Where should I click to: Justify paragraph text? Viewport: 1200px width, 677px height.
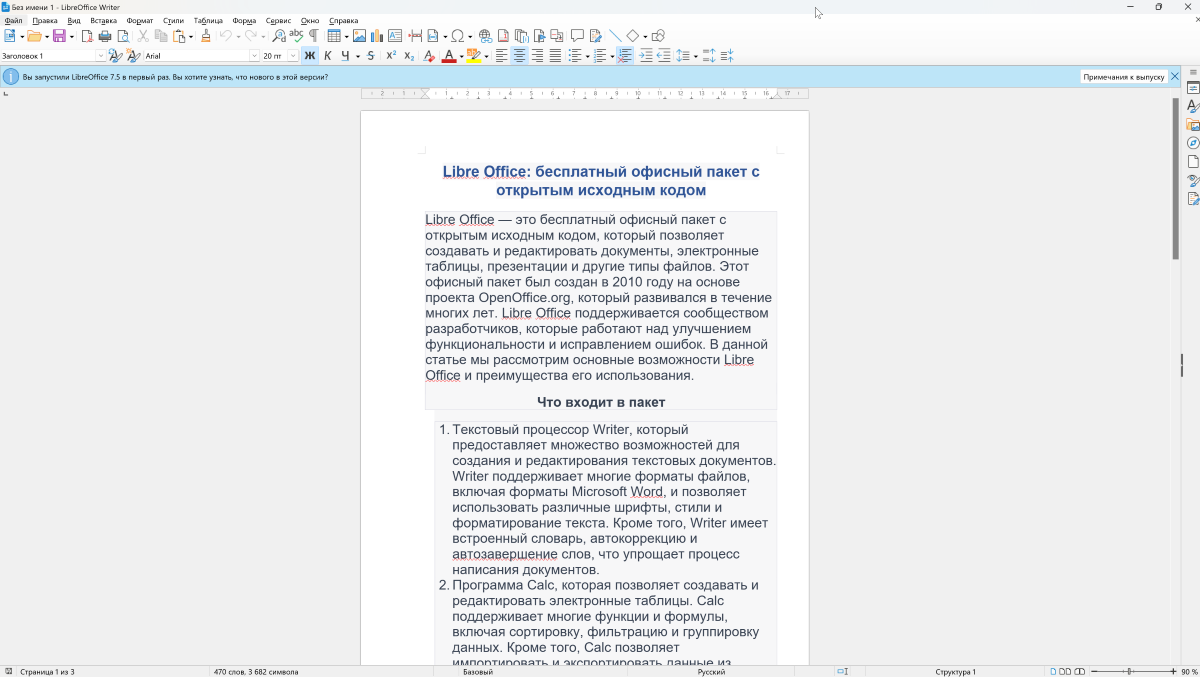pos(555,56)
